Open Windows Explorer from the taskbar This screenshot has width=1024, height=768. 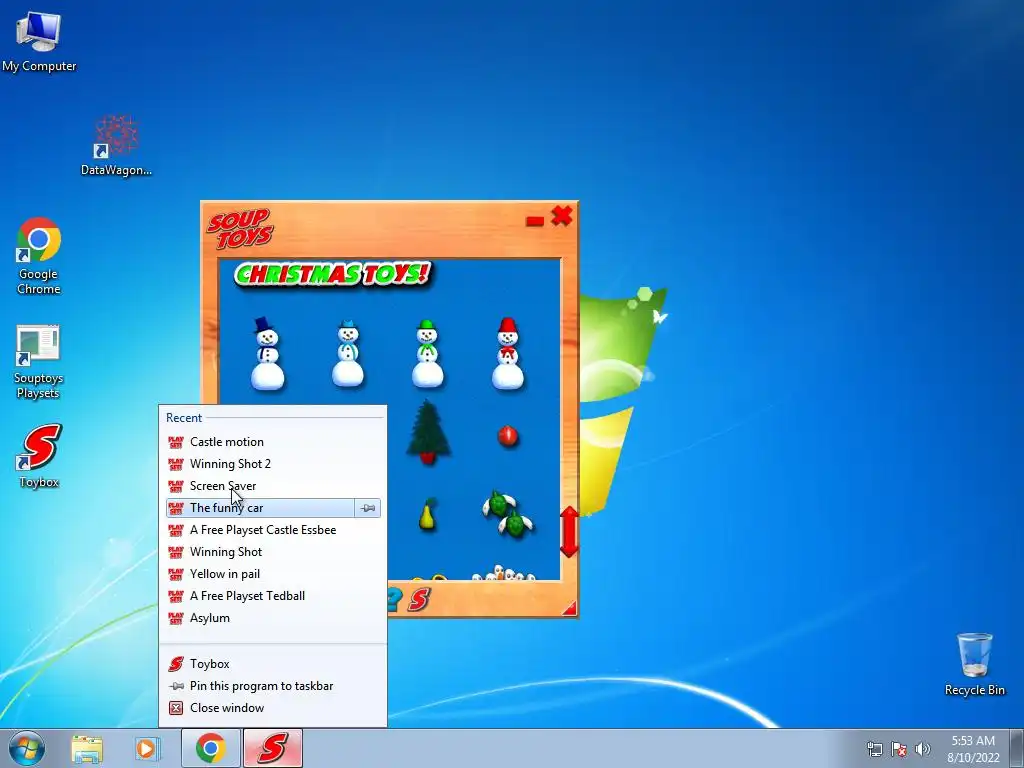(87, 748)
